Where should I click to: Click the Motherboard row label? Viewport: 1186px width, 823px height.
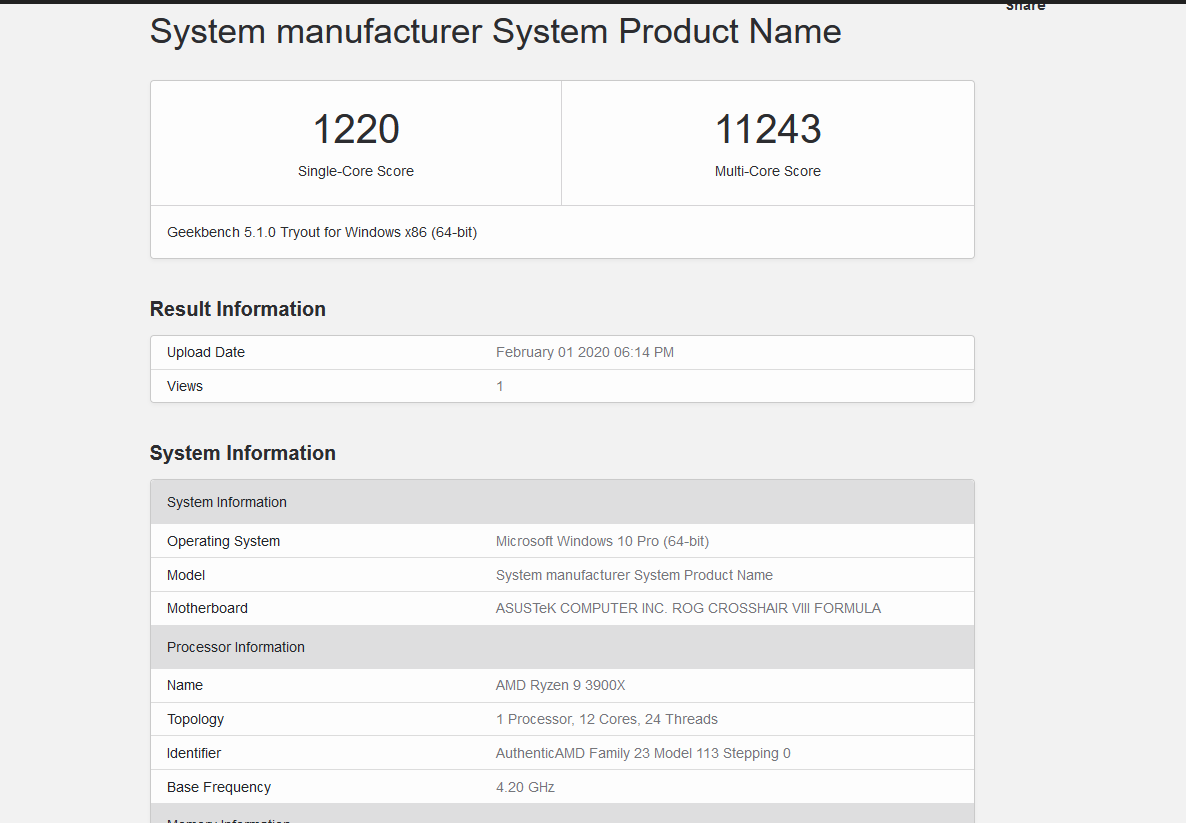[x=207, y=609]
